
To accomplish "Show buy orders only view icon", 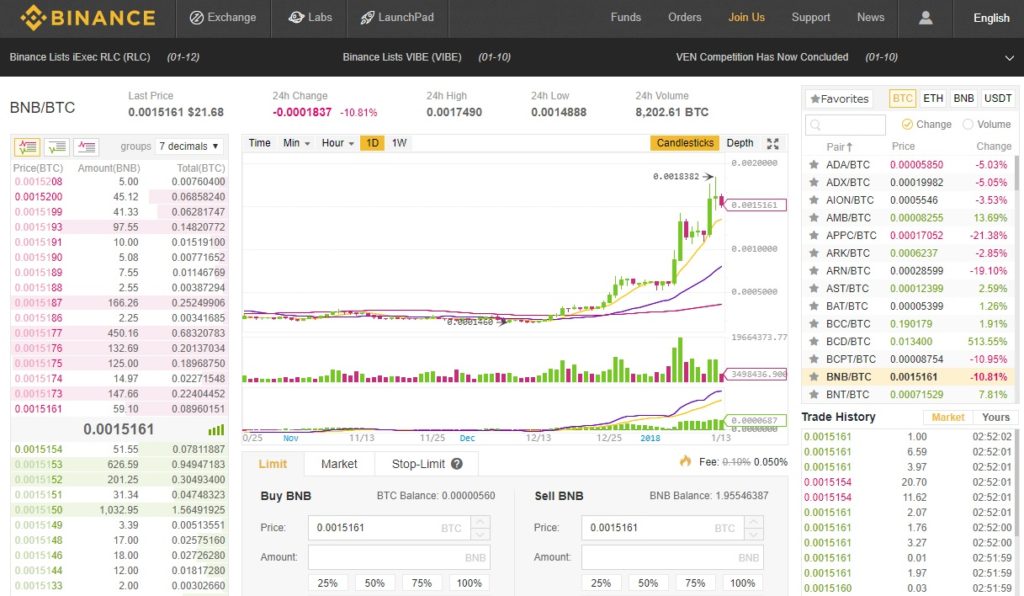I will [x=57, y=146].
